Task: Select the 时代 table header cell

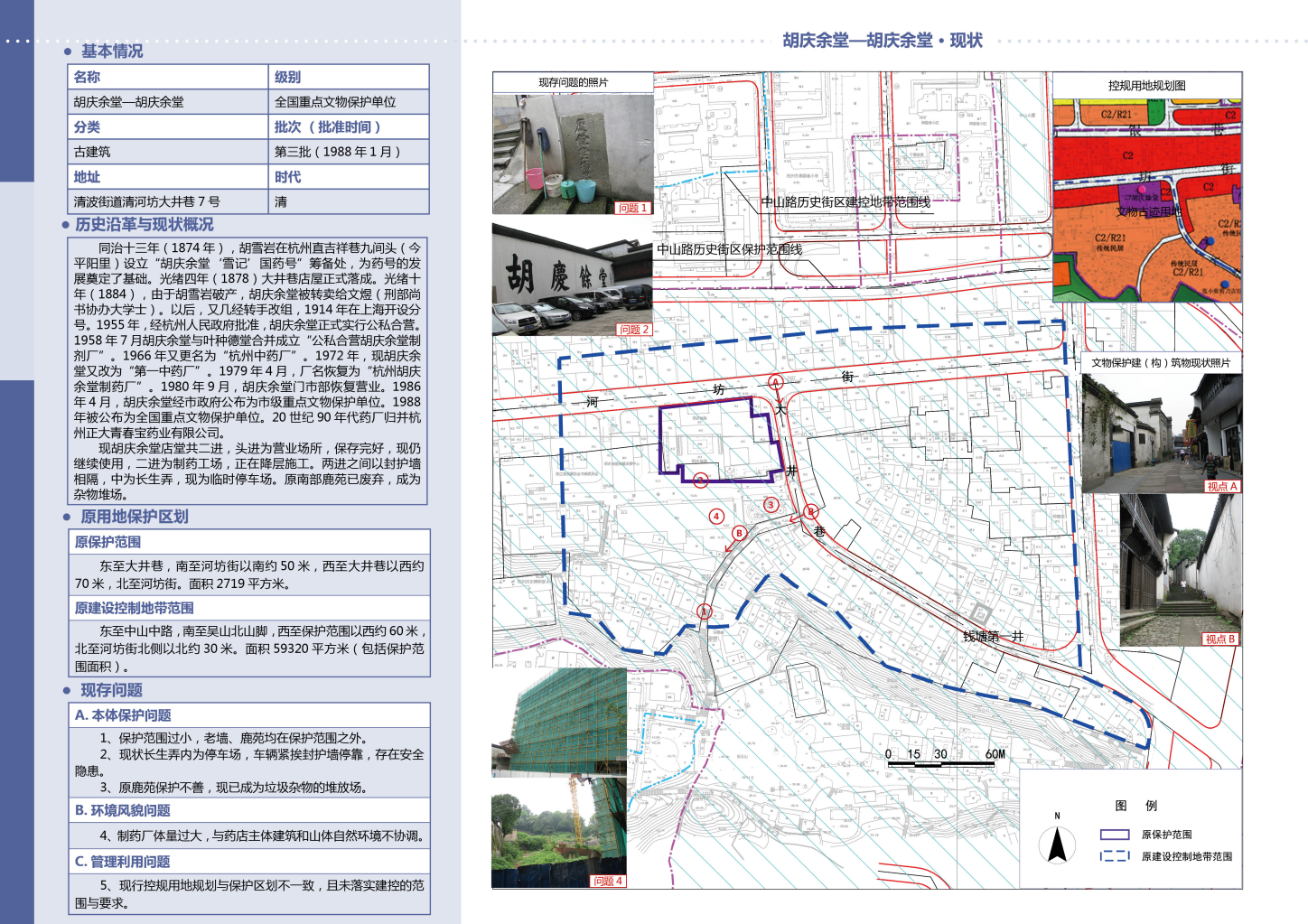Action: [349, 177]
